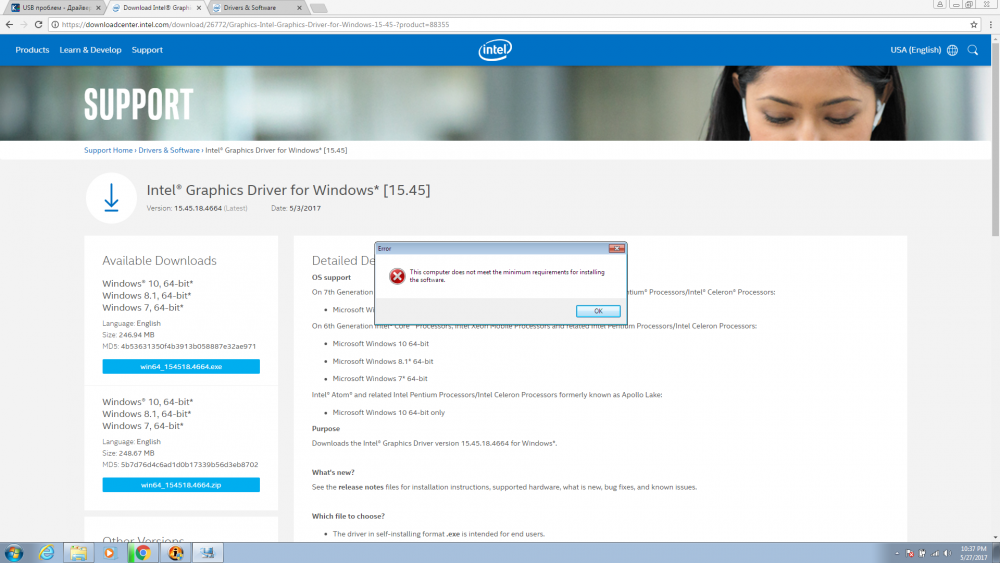Close the Drivers & Software tab

tap(299, 8)
